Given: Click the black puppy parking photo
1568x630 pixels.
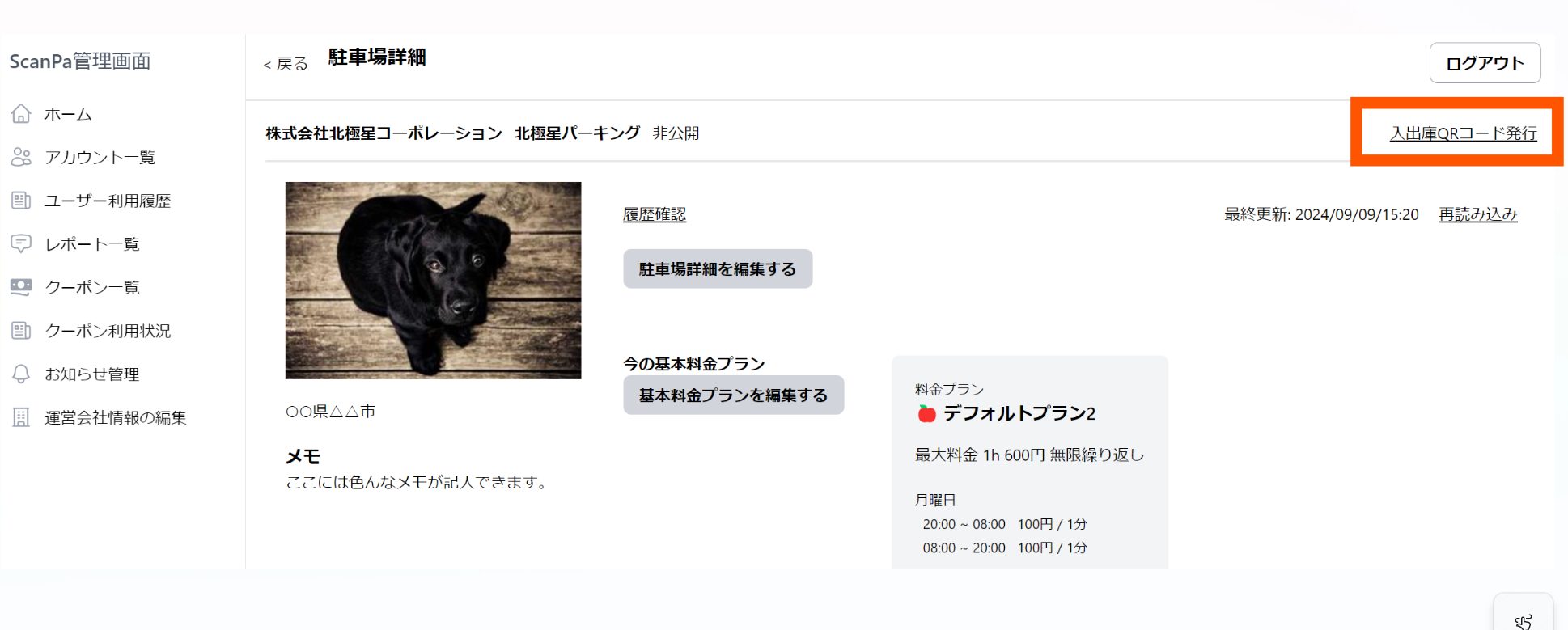Looking at the screenshot, I should (x=433, y=280).
